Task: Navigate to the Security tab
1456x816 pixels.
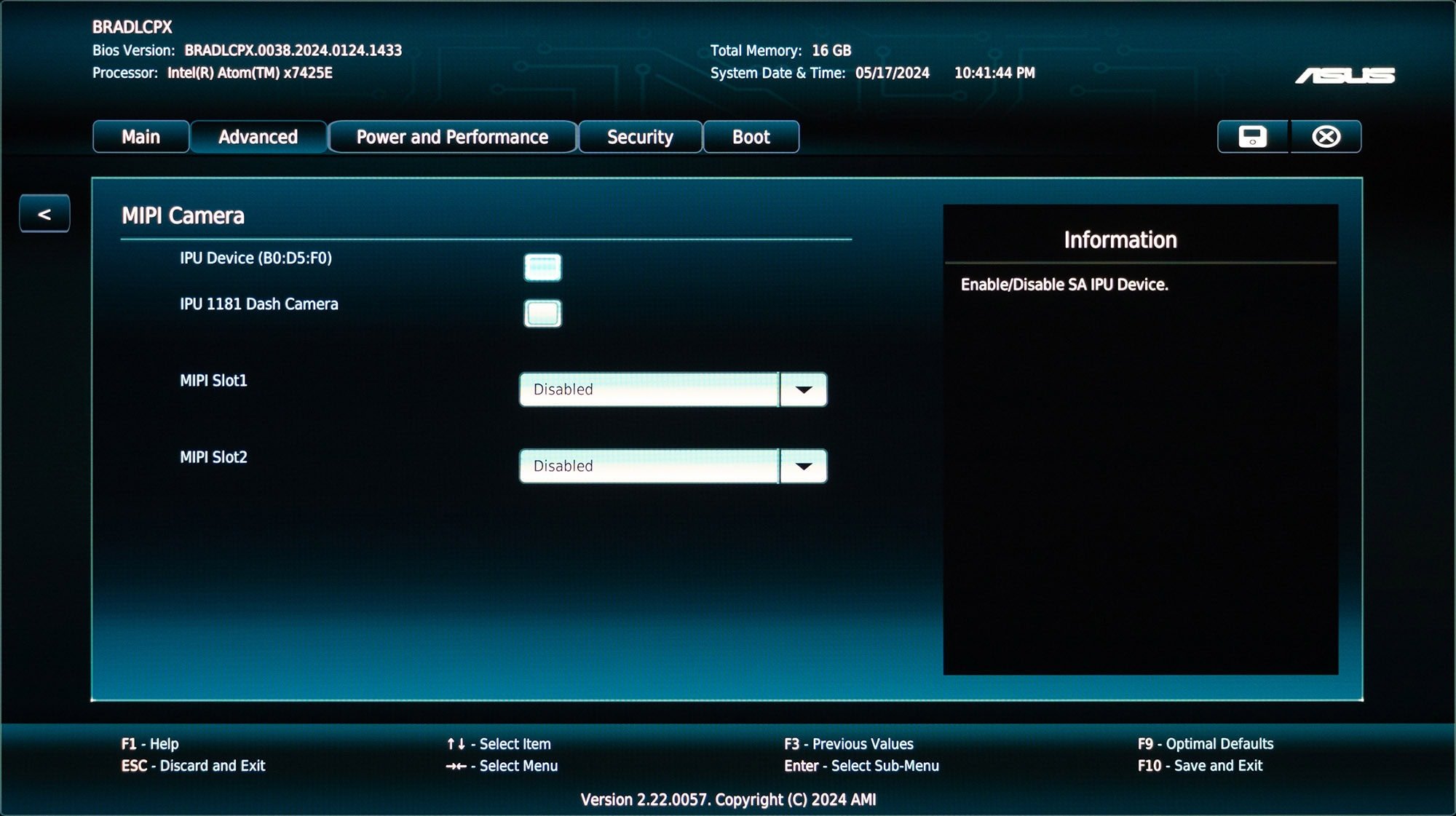Action: (640, 137)
